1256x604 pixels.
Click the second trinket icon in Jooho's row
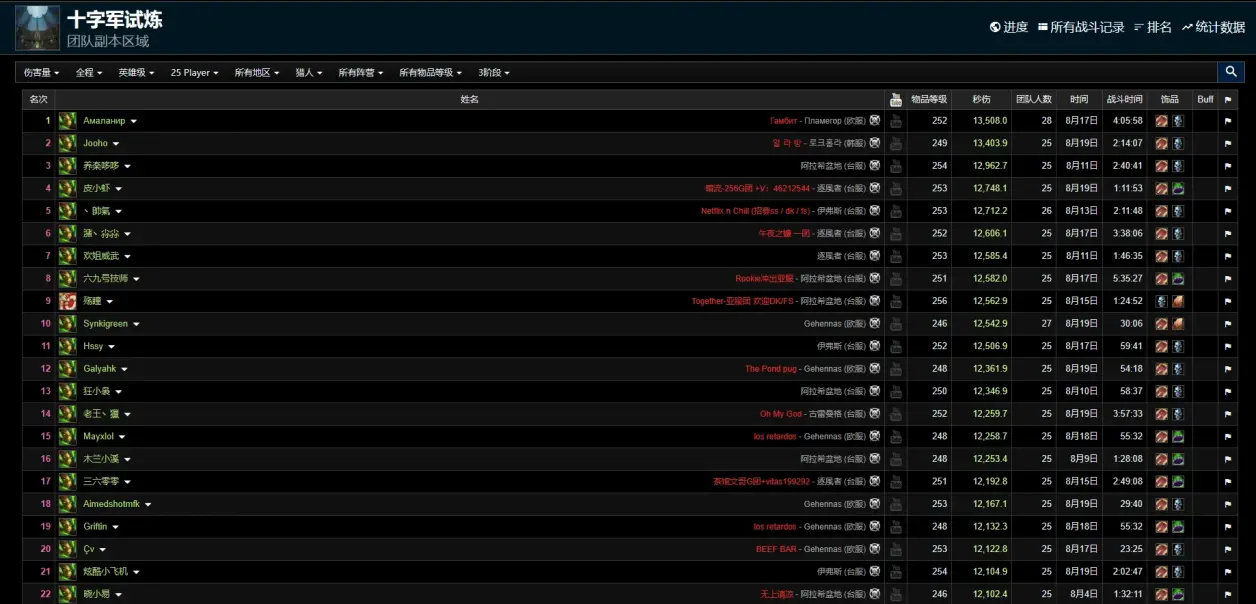[1178, 143]
